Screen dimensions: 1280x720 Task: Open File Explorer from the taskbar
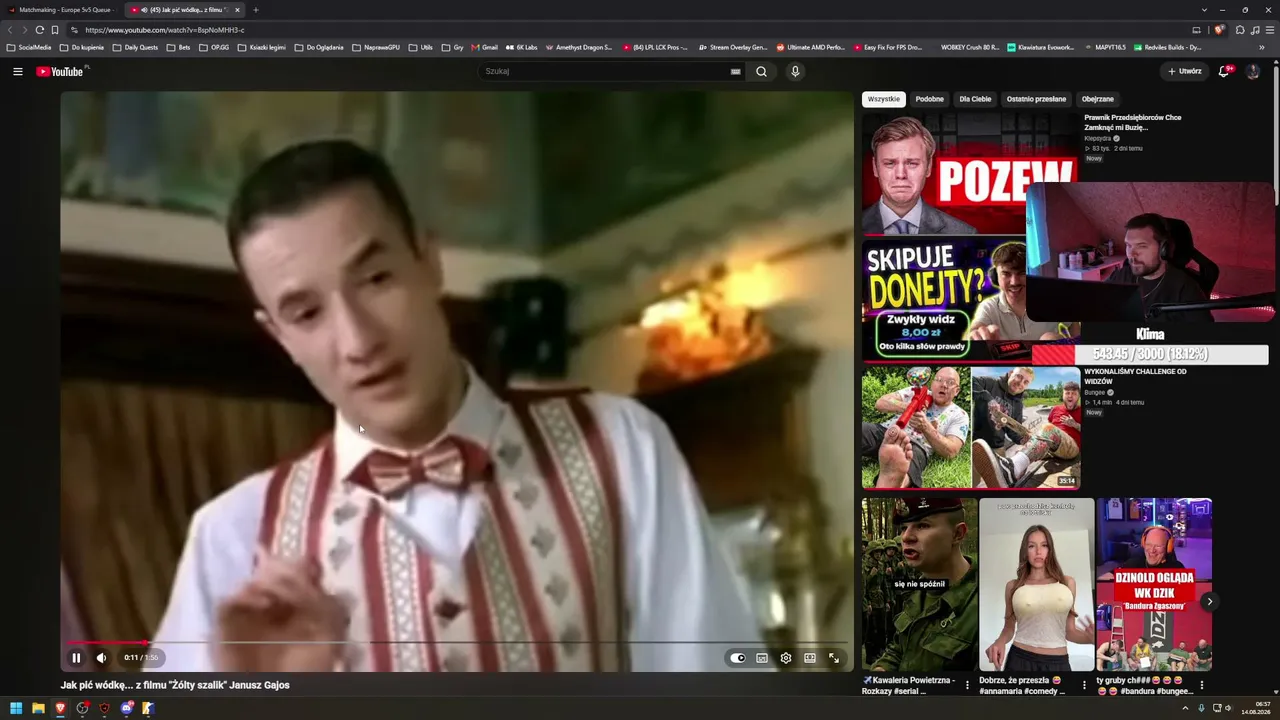click(38, 708)
